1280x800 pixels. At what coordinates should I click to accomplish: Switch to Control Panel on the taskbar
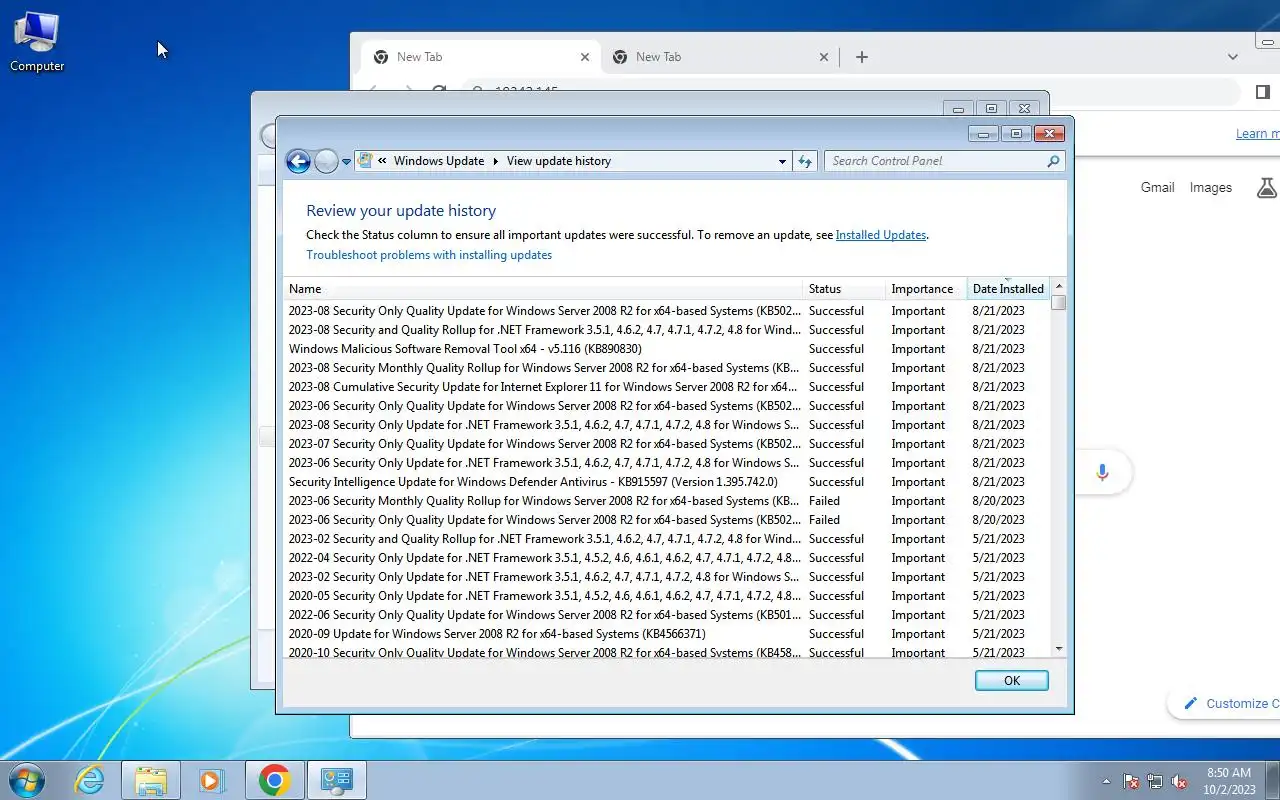pyautogui.click(x=337, y=780)
